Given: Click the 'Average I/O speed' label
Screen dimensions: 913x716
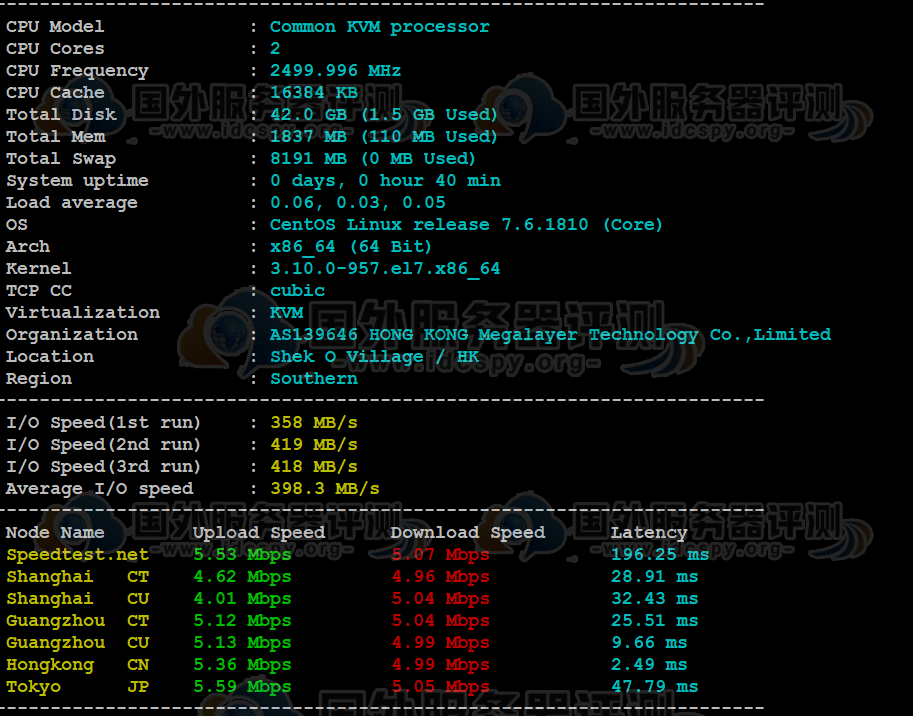Looking at the screenshot, I should tap(100, 488).
